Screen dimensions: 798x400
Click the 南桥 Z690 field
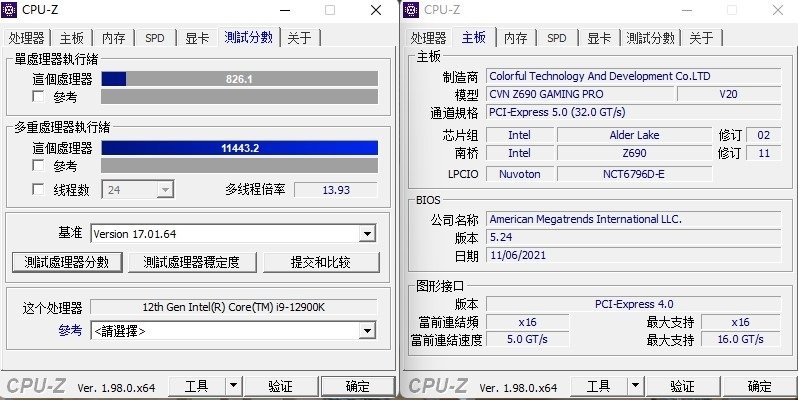click(634, 153)
